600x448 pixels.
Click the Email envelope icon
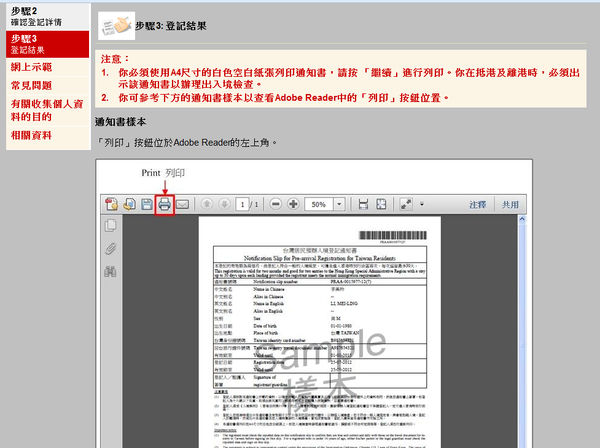[x=182, y=203]
